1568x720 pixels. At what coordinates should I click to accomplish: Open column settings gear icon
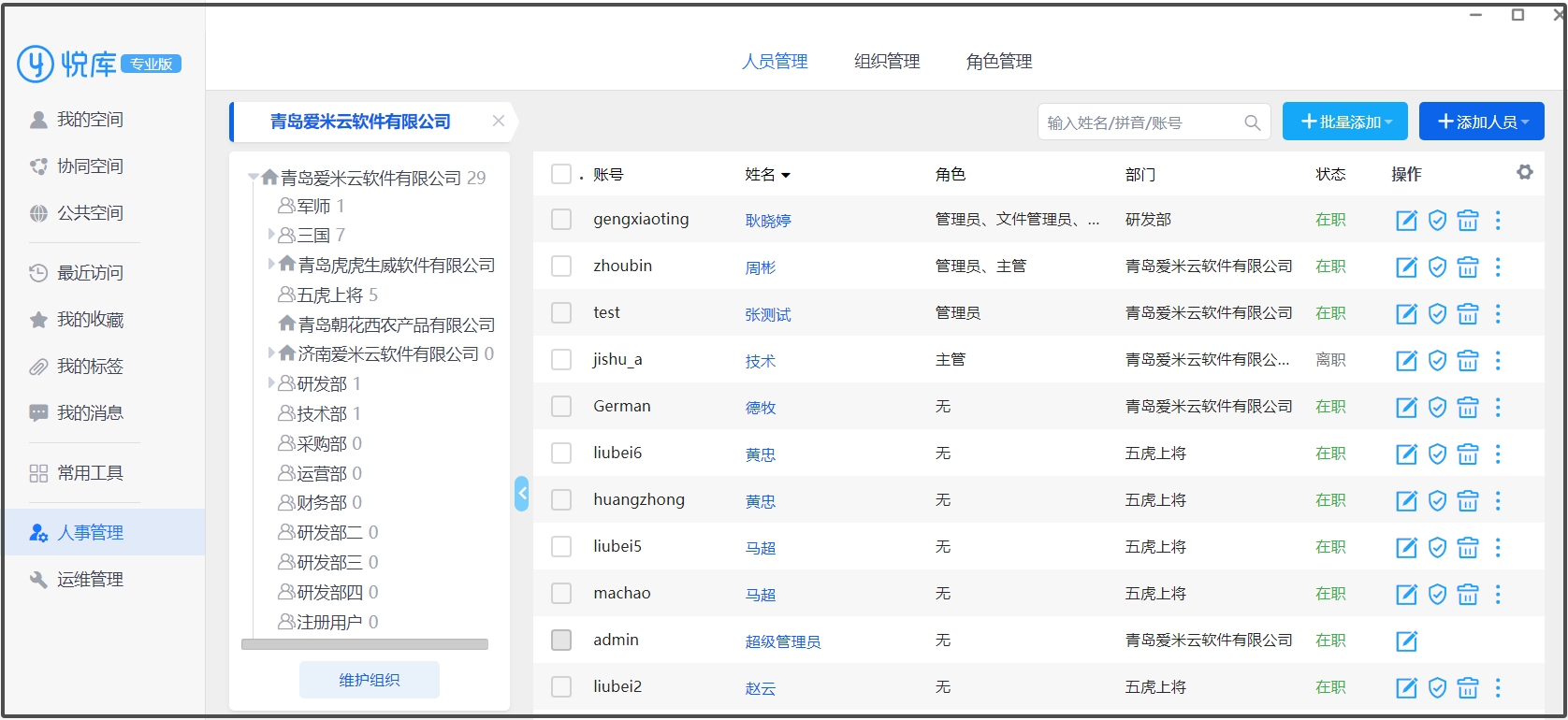tap(1525, 173)
